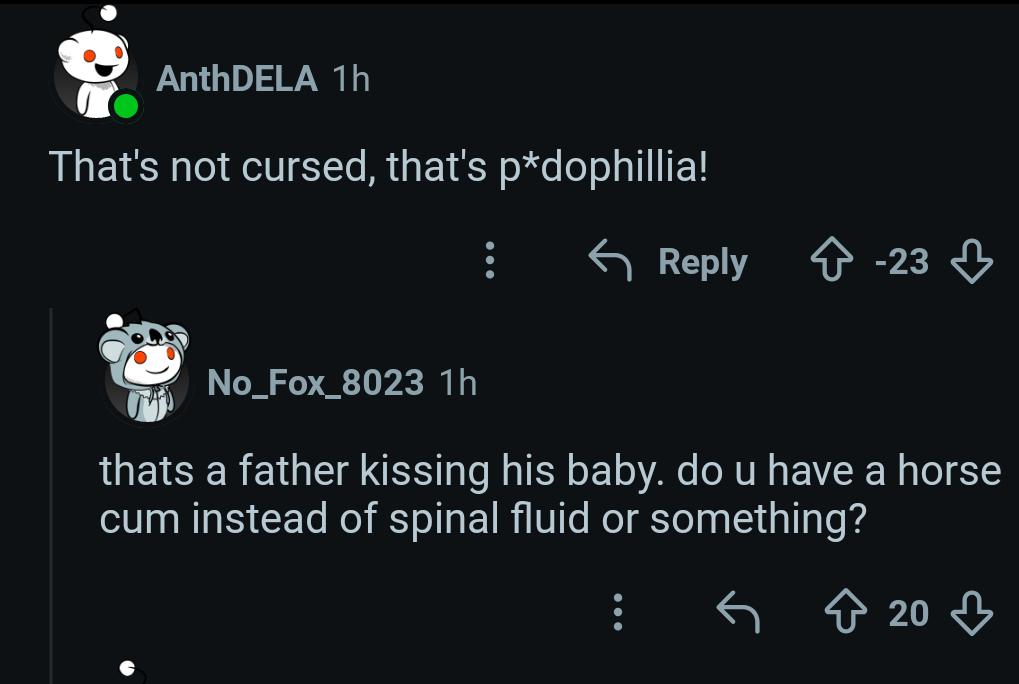Downvote AnthDELA's comment
The width and height of the screenshot is (1019, 684).
click(x=972, y=261)
